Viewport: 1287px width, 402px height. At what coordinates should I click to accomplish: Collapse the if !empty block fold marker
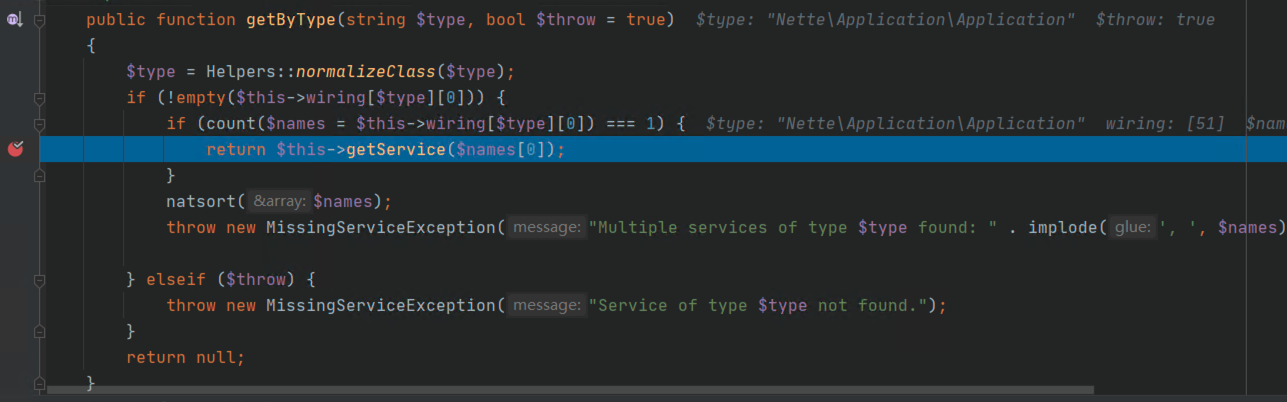[39, 98]
